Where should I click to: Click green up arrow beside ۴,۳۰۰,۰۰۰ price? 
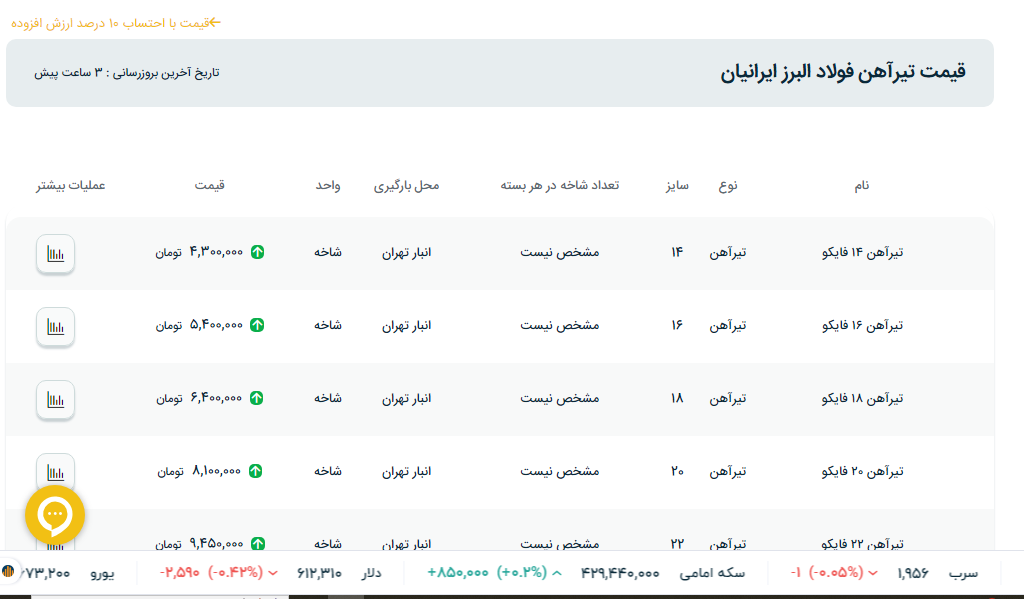(x=257, y=253)
